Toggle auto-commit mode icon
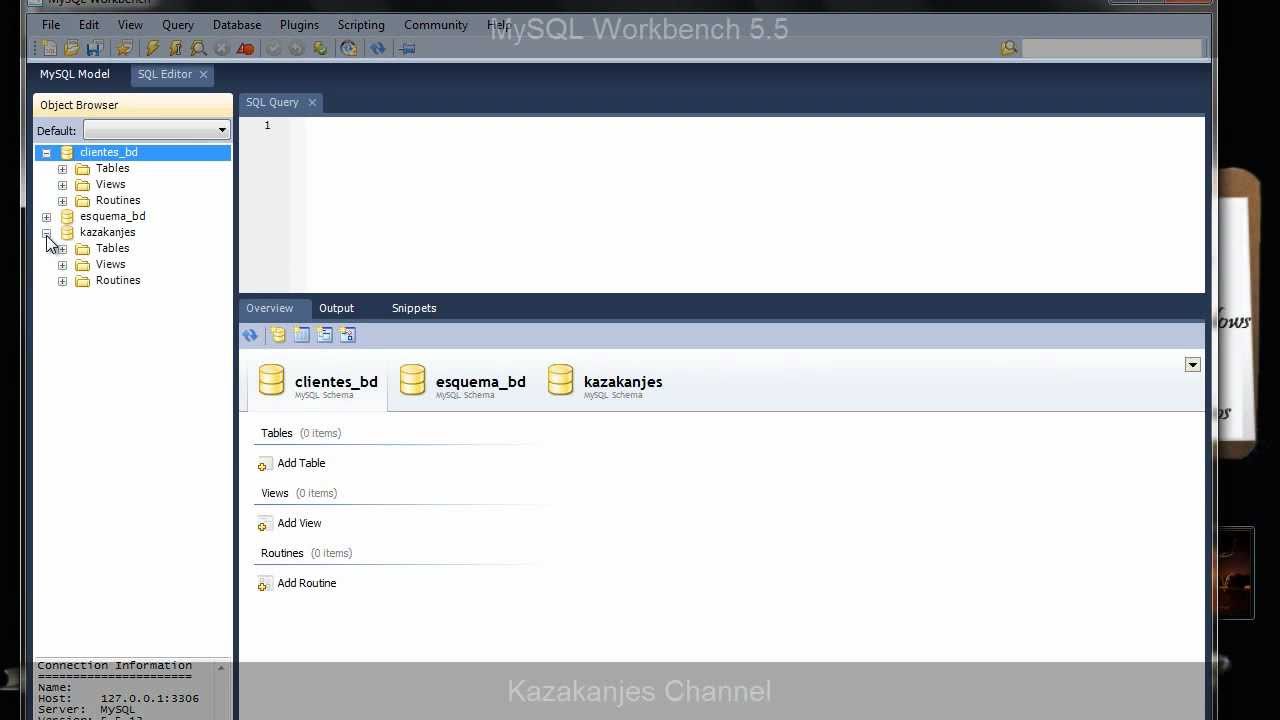The width and height of the screenshot is (1280, 720). click(320, 48)
